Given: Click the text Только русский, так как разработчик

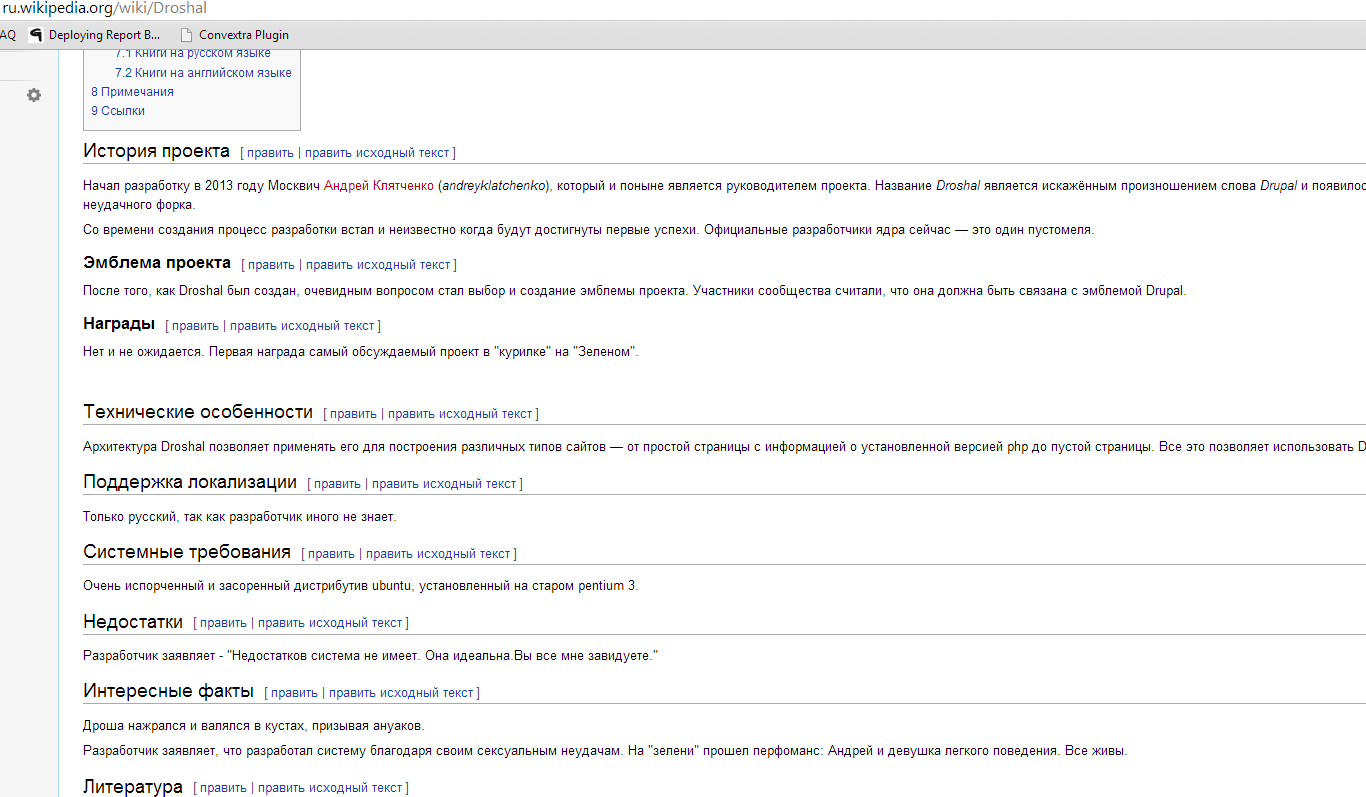Looking at the screenshot, I should click(x=240, y=518).
